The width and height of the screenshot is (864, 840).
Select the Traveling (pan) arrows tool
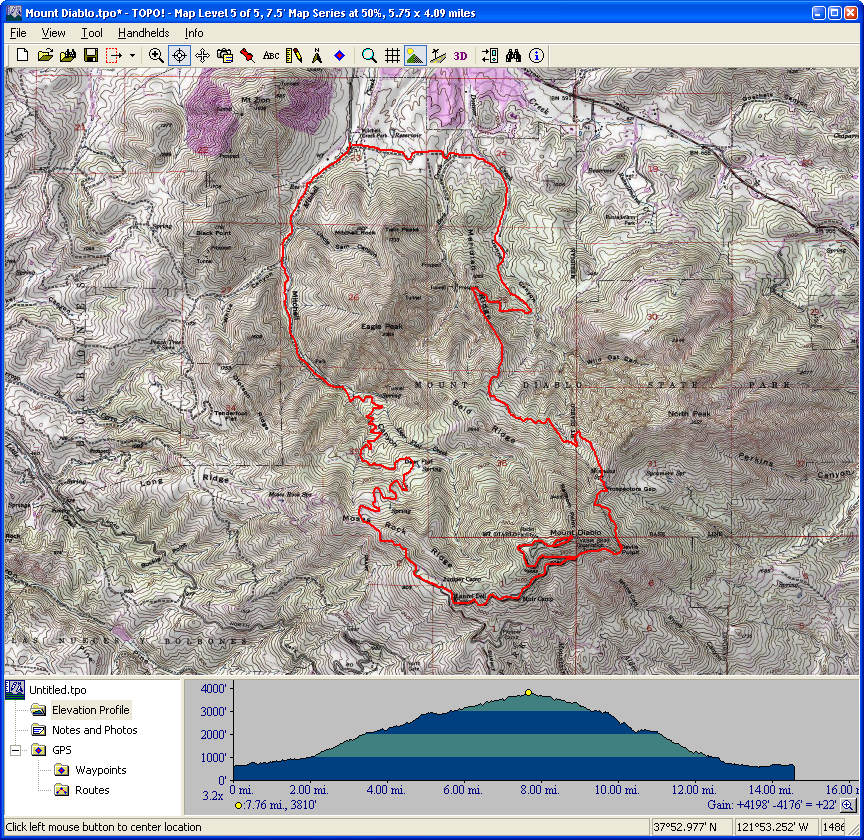pyautogui.click(x=203, y=56)
